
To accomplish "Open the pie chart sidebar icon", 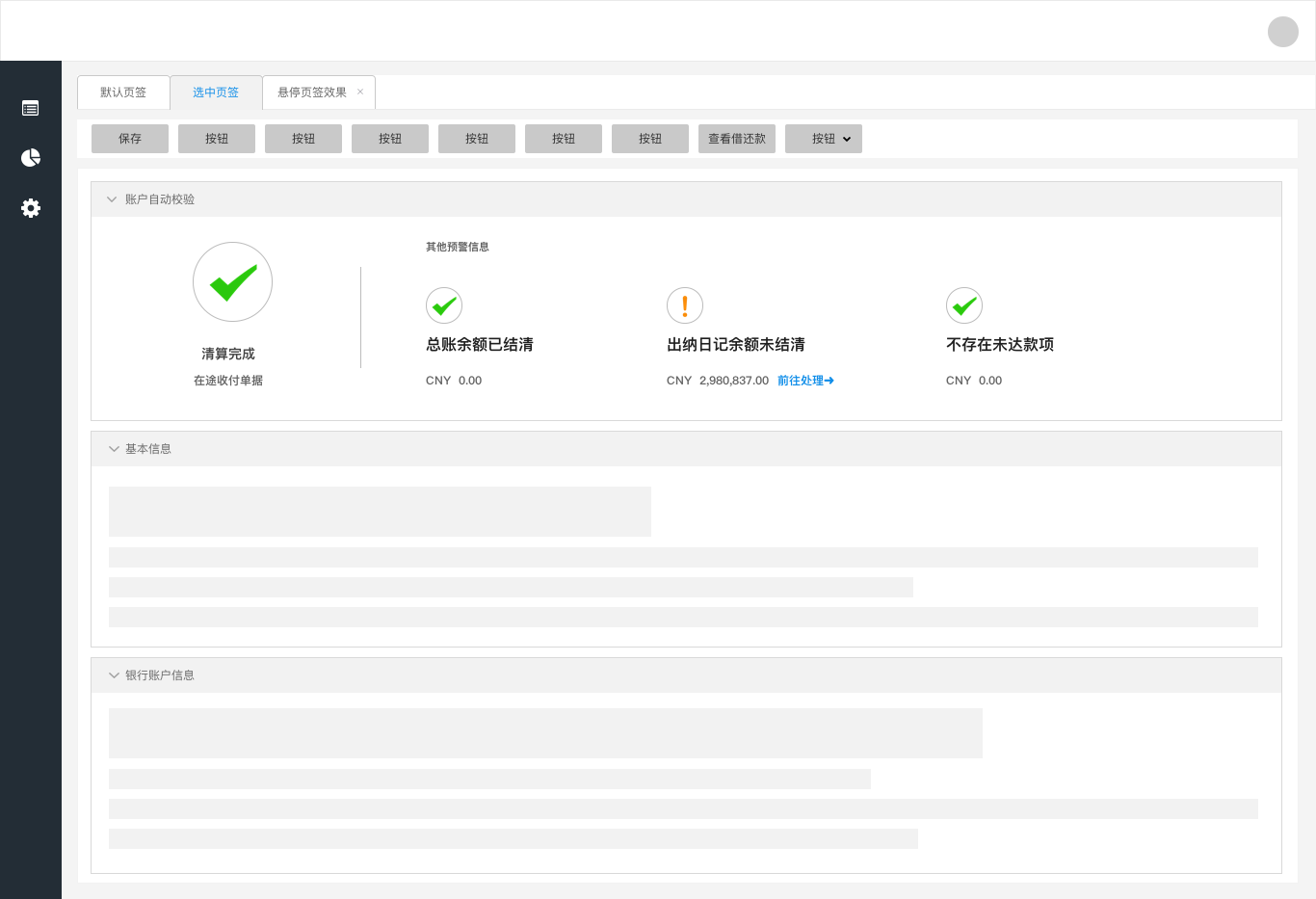I will (31, 157).
